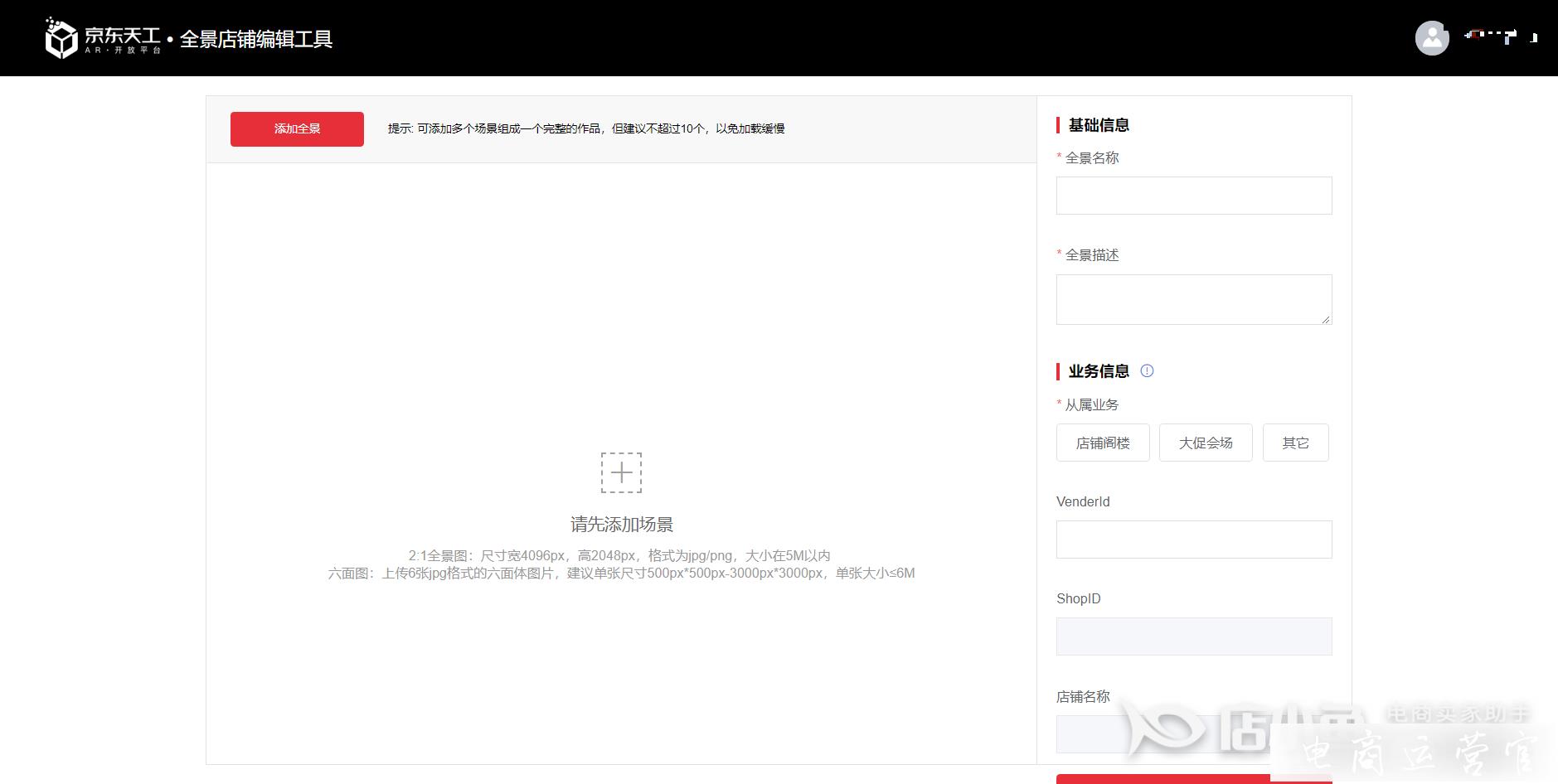This screenshot has height=784, width=1558.
Task: Focus the 全景描述 text area
Action: pos(1194,299)
